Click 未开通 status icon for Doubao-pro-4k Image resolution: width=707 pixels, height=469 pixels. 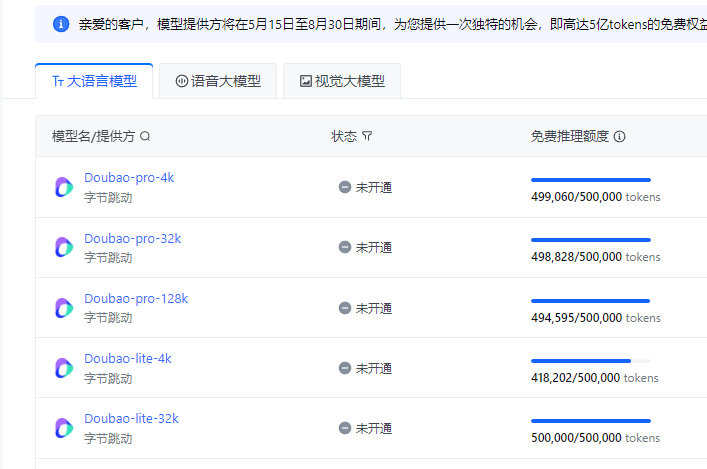coord(345,187)
